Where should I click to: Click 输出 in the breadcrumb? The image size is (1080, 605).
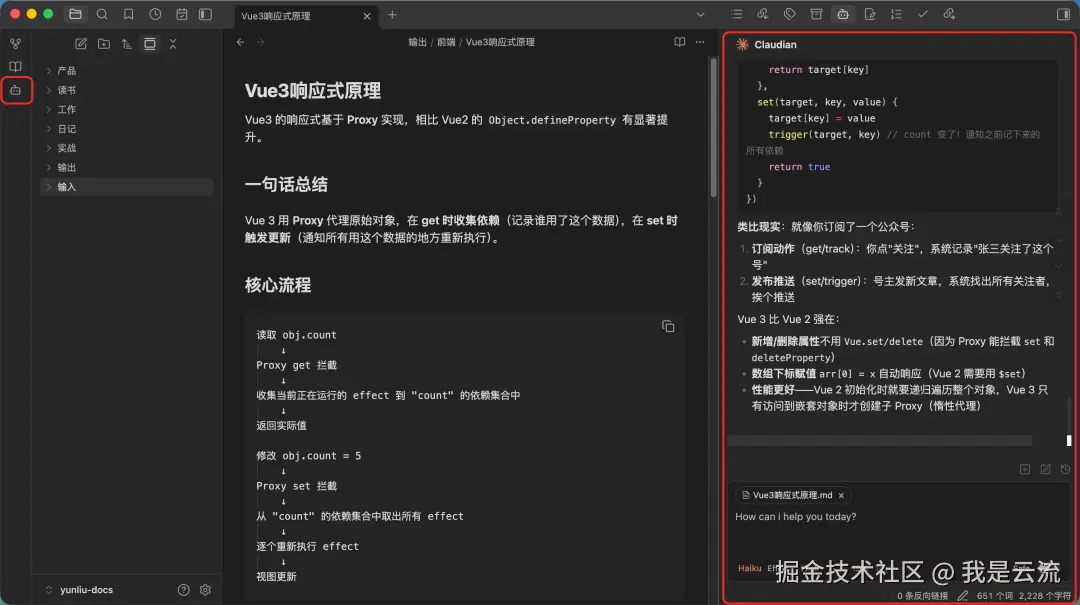click(x=417, y=42)
